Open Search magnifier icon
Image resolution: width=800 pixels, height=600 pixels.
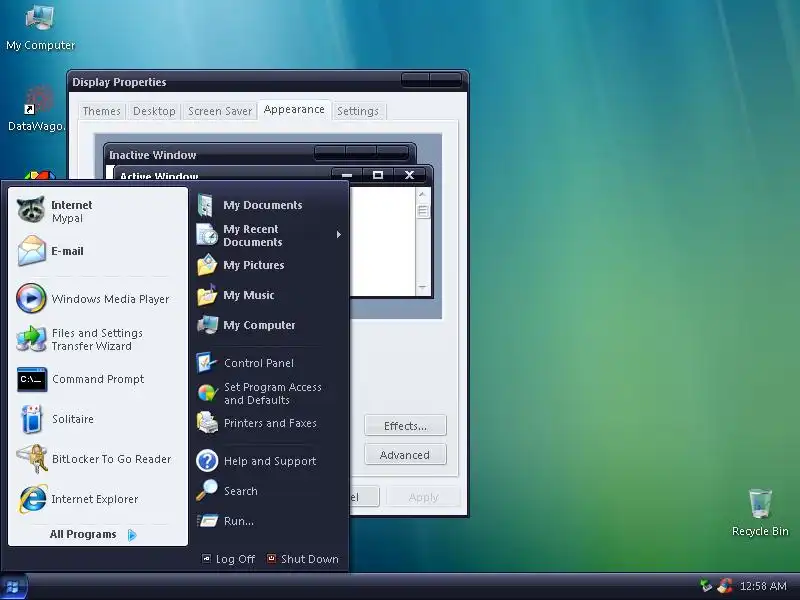click(207, 490)
